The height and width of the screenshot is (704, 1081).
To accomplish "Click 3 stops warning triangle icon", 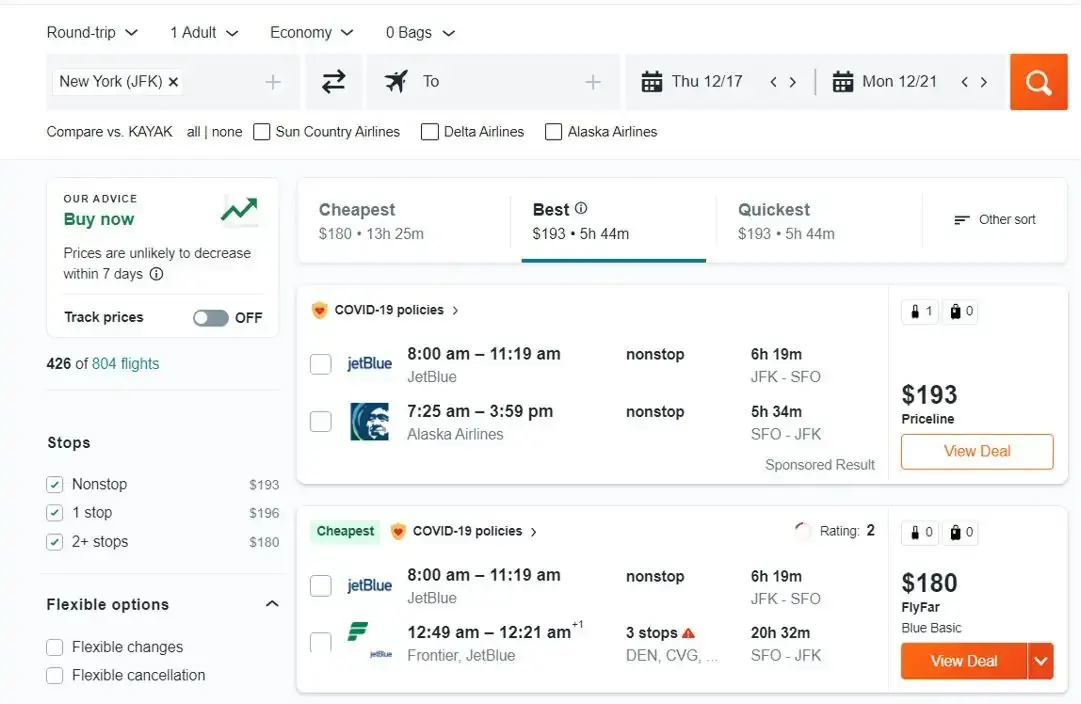I will pos(688,632).
